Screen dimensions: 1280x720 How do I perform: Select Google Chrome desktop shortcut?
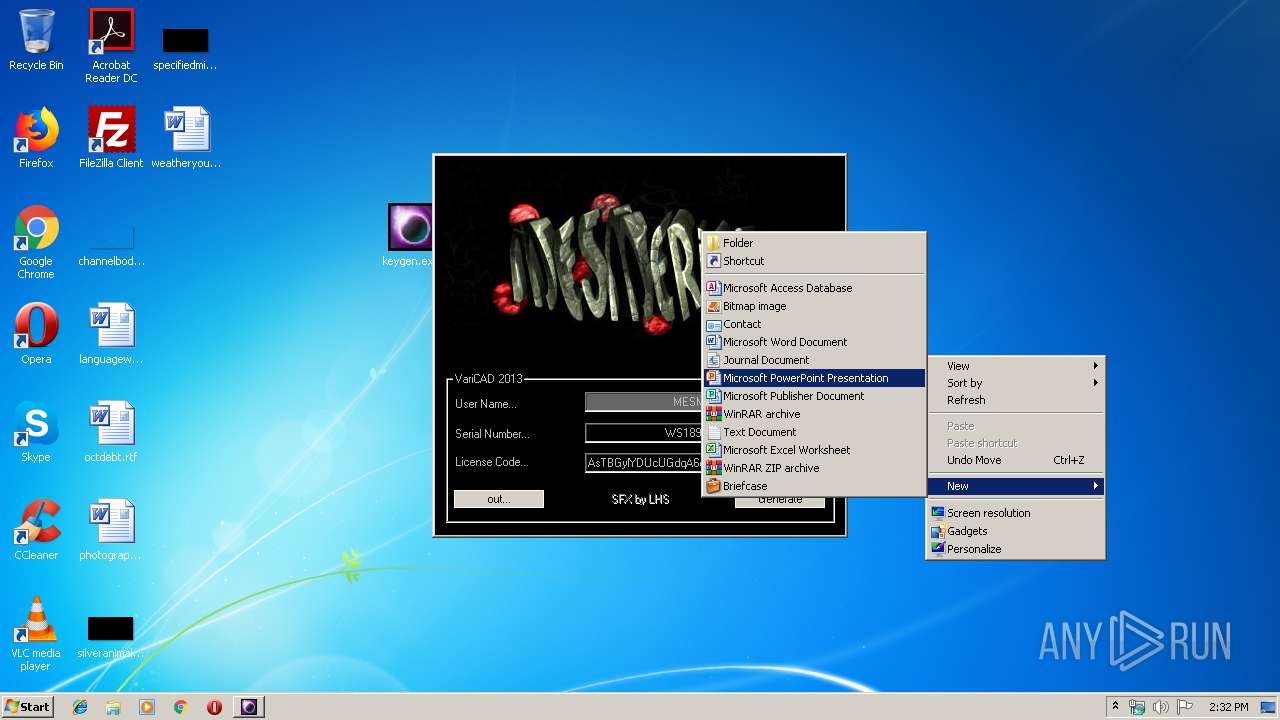tap(36, 242)
